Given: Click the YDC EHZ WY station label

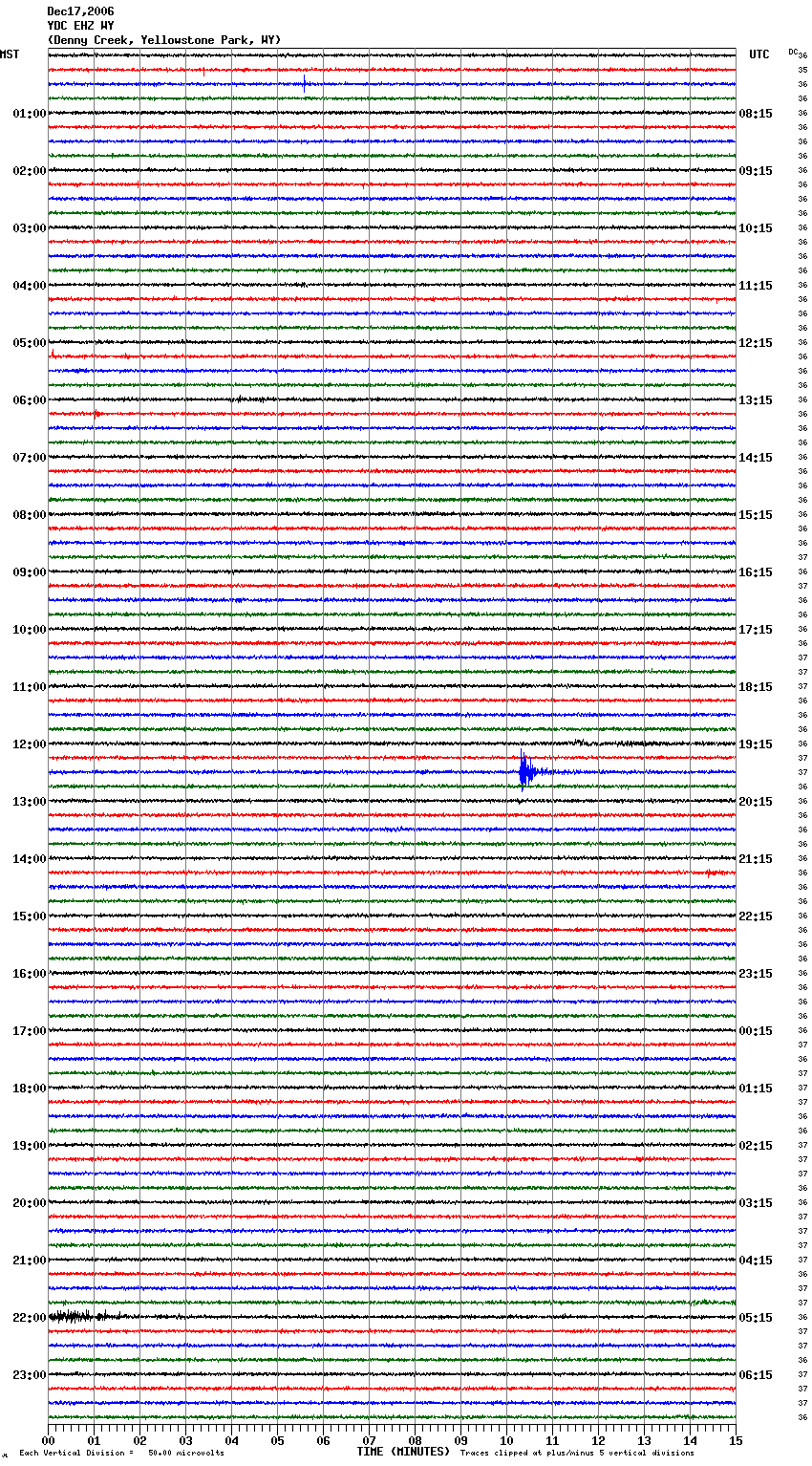Looking at the screenshot, I should tap(80, 26).
